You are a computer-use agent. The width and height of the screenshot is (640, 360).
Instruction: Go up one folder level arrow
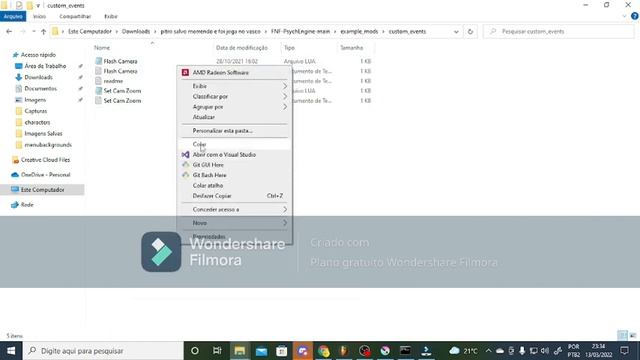tap(43, 31)
